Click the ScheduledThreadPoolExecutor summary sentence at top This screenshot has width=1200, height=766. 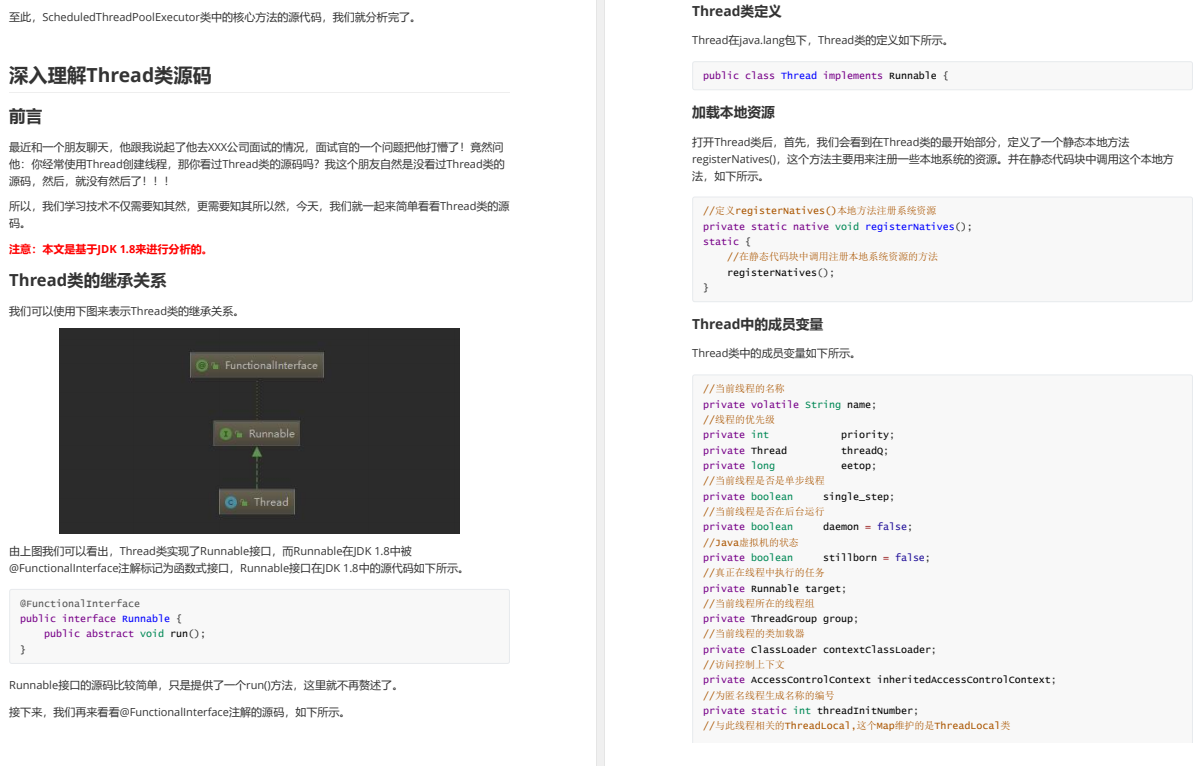click(x=213, y=17)
